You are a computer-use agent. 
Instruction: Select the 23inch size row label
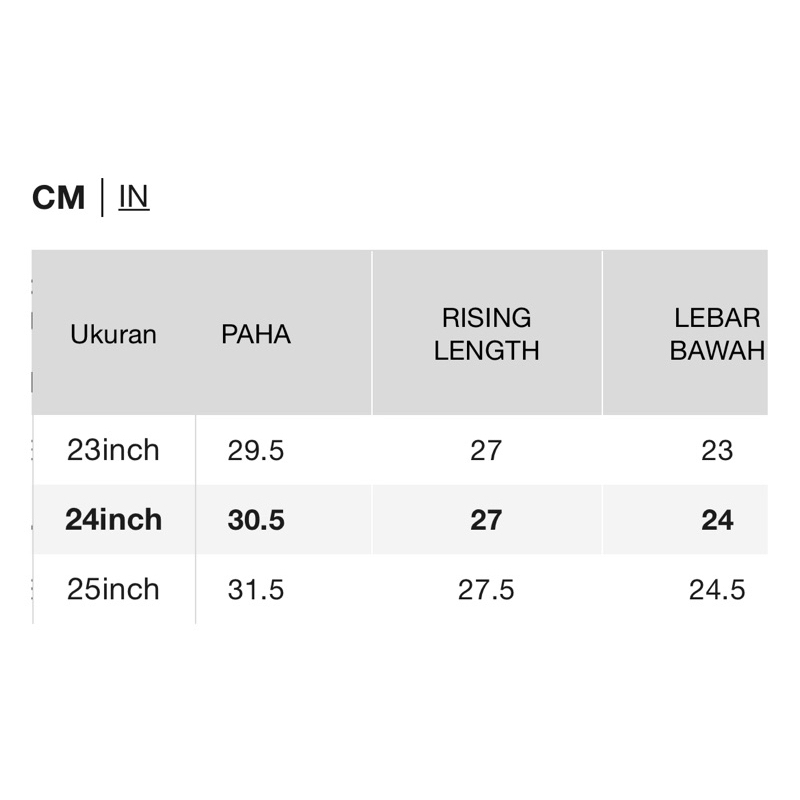point(113,450)
